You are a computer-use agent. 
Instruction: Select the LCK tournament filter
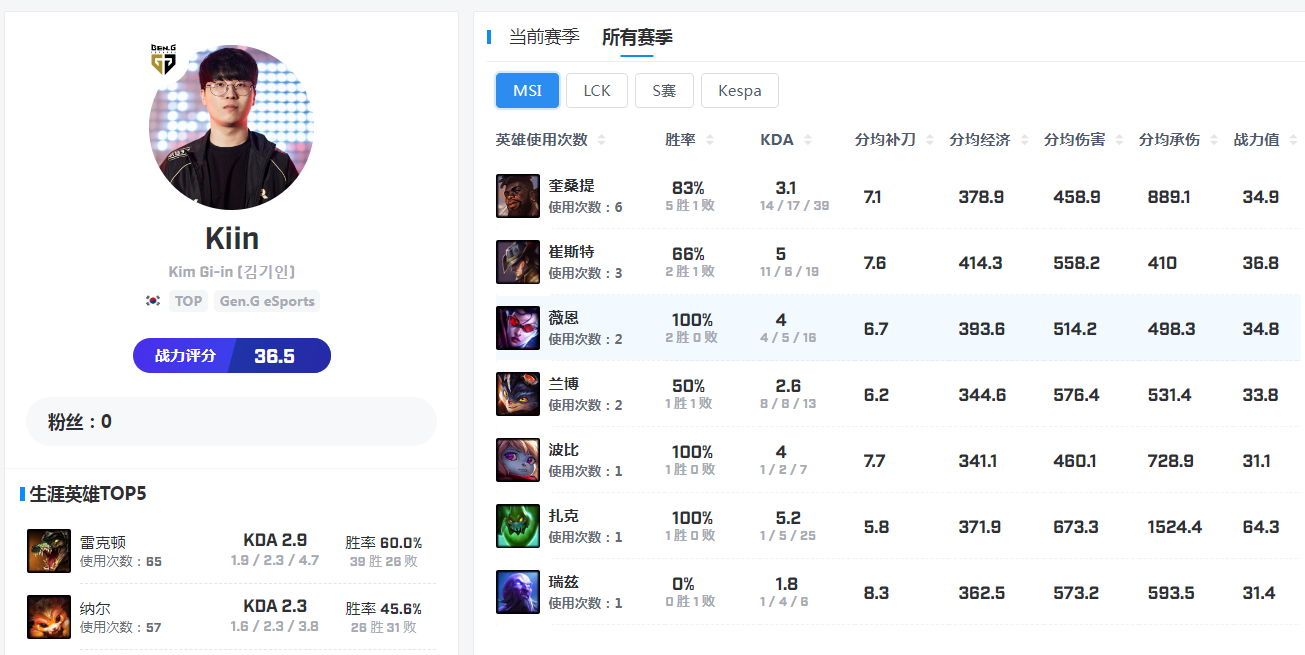point(597,90)
